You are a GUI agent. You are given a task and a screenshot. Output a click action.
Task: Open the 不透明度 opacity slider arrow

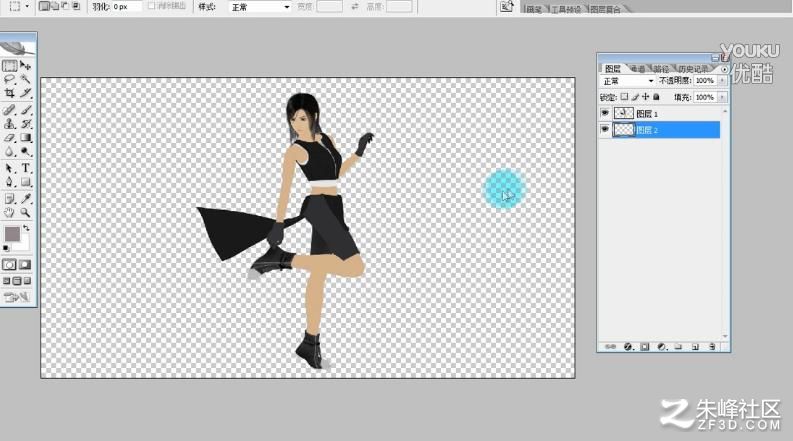722,80
